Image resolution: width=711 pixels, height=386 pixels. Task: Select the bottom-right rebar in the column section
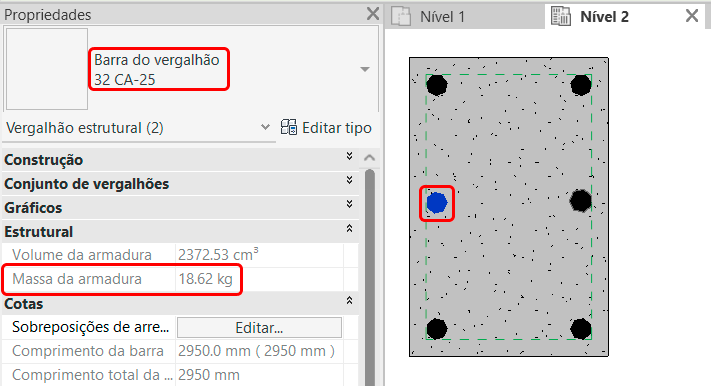click(x=581, y=329)
